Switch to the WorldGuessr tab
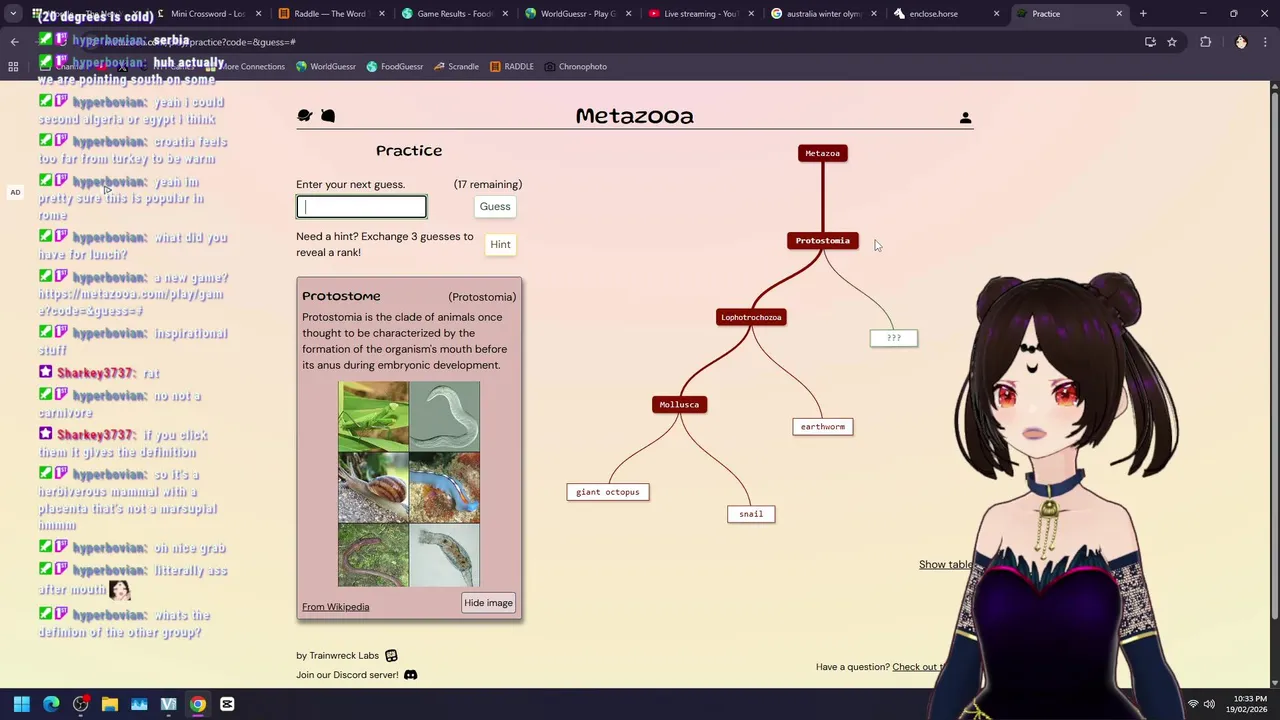Screen dimensions: 1280x720 tap(576, 14)
